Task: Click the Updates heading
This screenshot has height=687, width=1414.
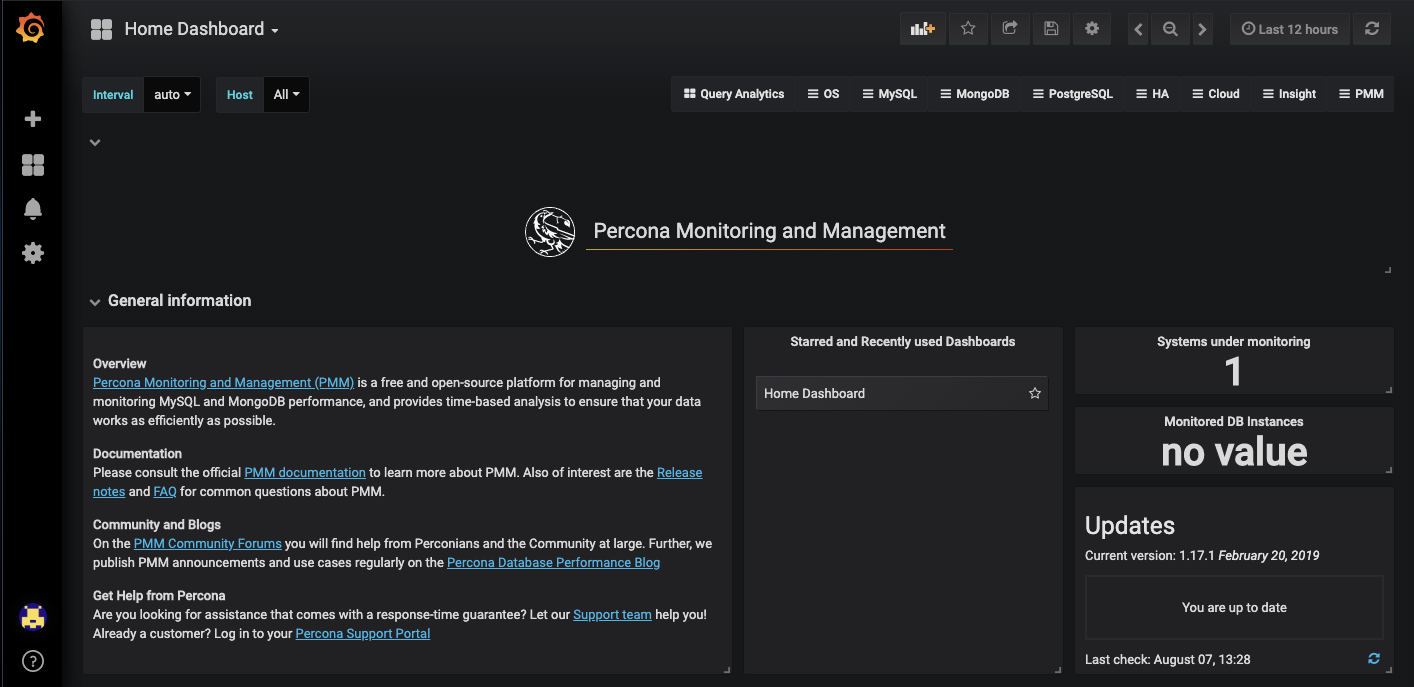Action: (x=1130, y=526)
